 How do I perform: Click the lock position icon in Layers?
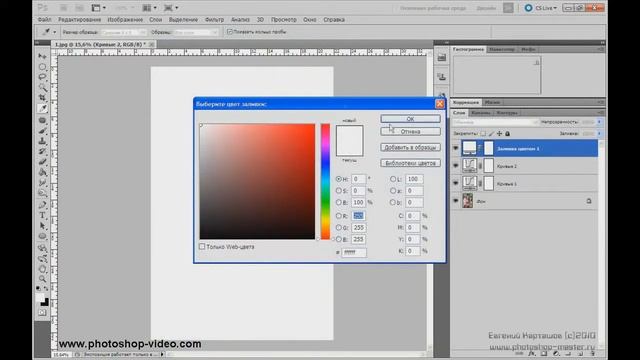499,133
